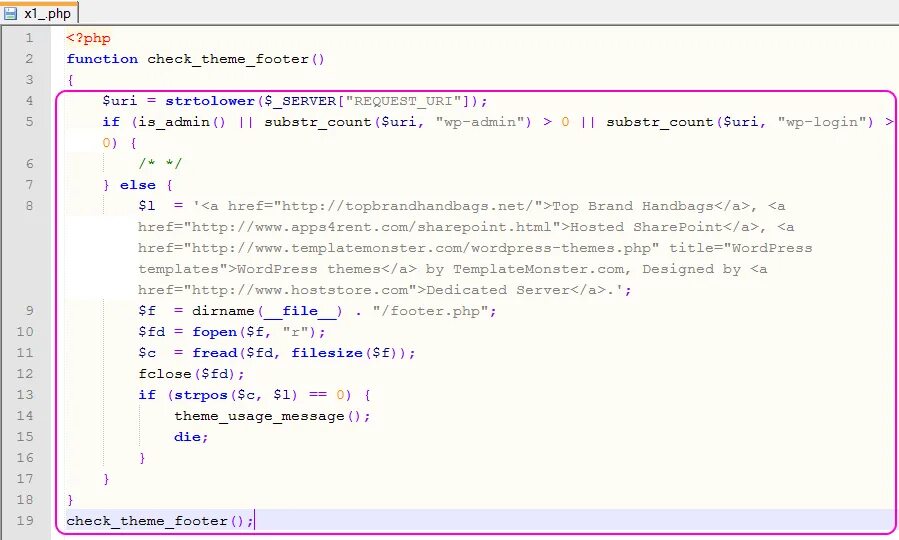Click line number 5 in the margin
Viewport: 899px width, 540px height.
[29, 122]
